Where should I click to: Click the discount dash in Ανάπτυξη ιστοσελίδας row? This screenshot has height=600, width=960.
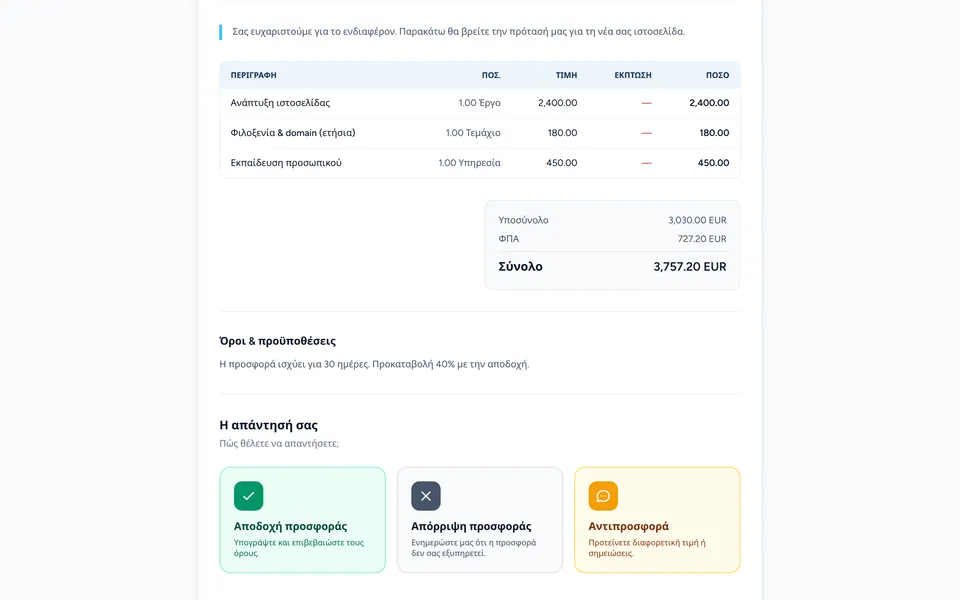point(646,103)
